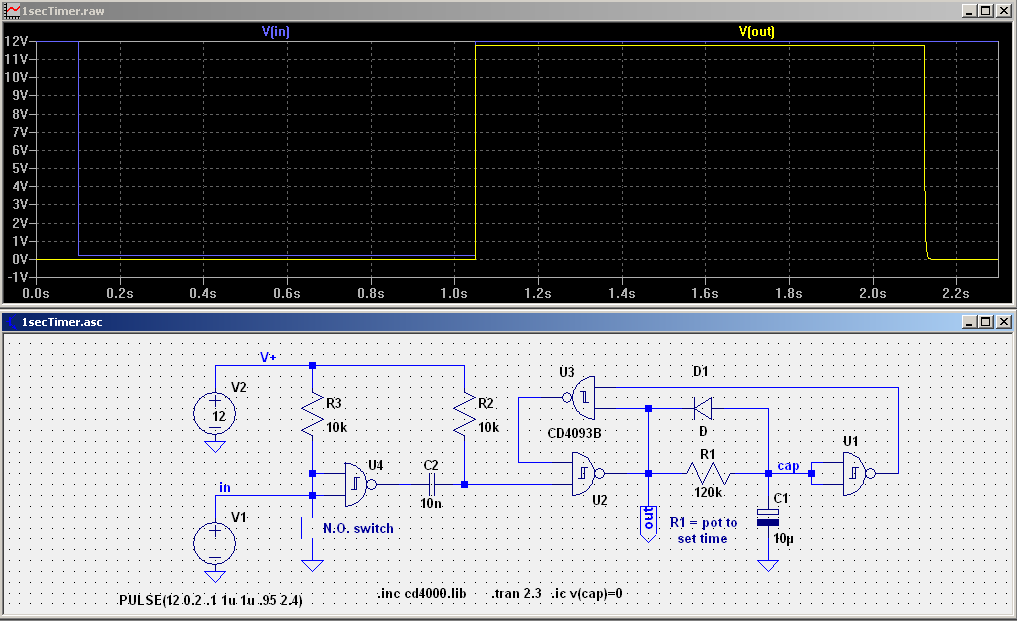
Task: Click the 'V+' net label
Action: tap(268, 357)
